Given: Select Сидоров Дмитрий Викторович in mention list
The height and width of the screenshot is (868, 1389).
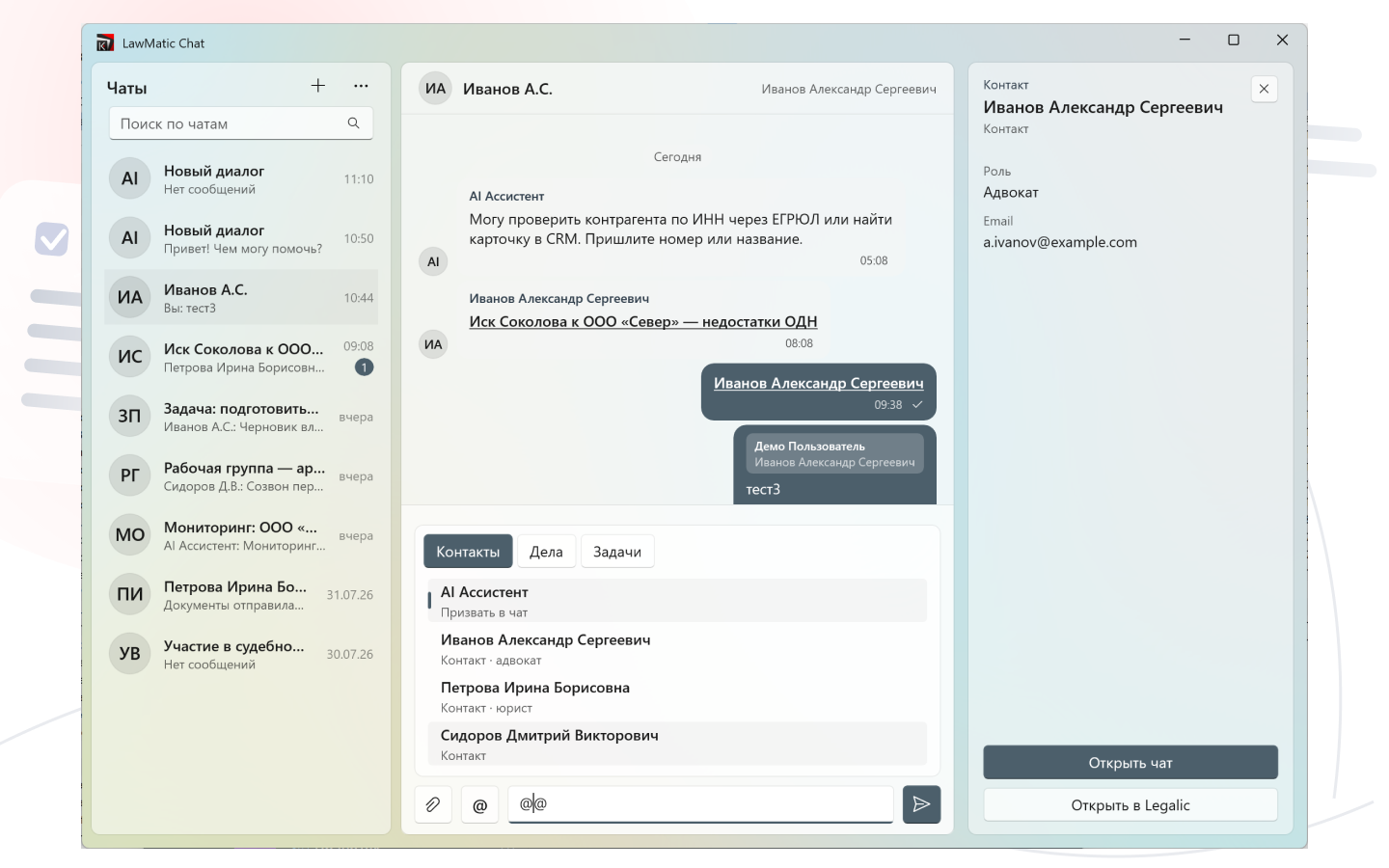Looking at the screenshot, I should tap(677, 745).
